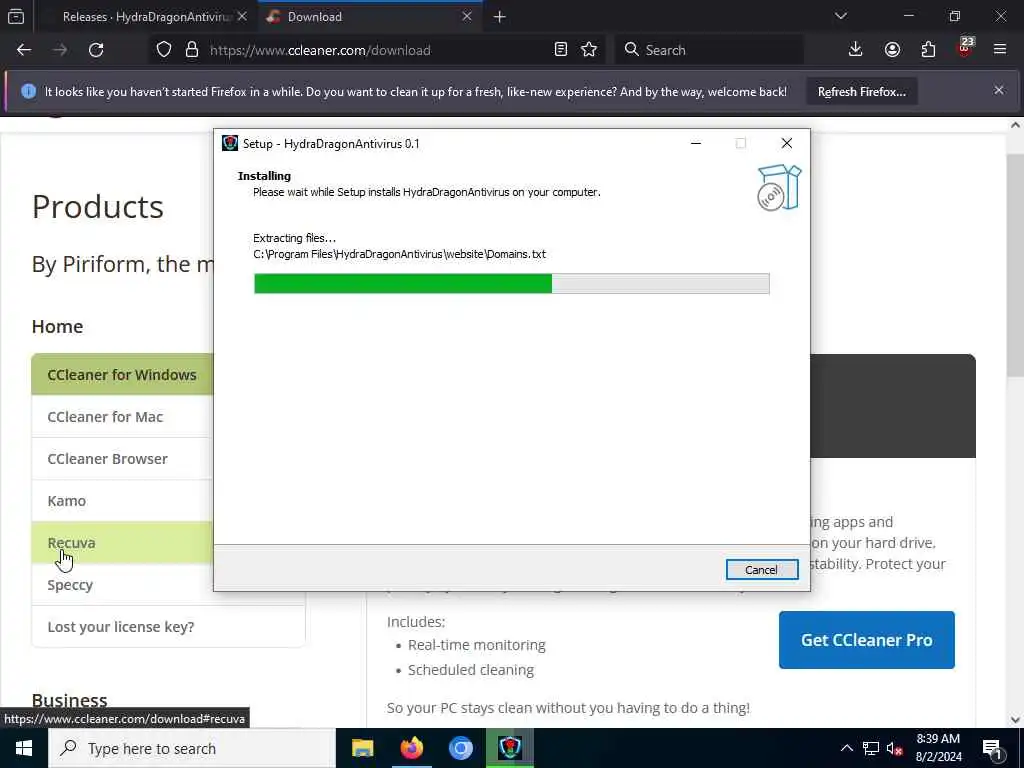1024x768 pixels.
Task: Click the HydraDragon setup title bar icon
Action: pyautogui.click(x=230, y=143)
